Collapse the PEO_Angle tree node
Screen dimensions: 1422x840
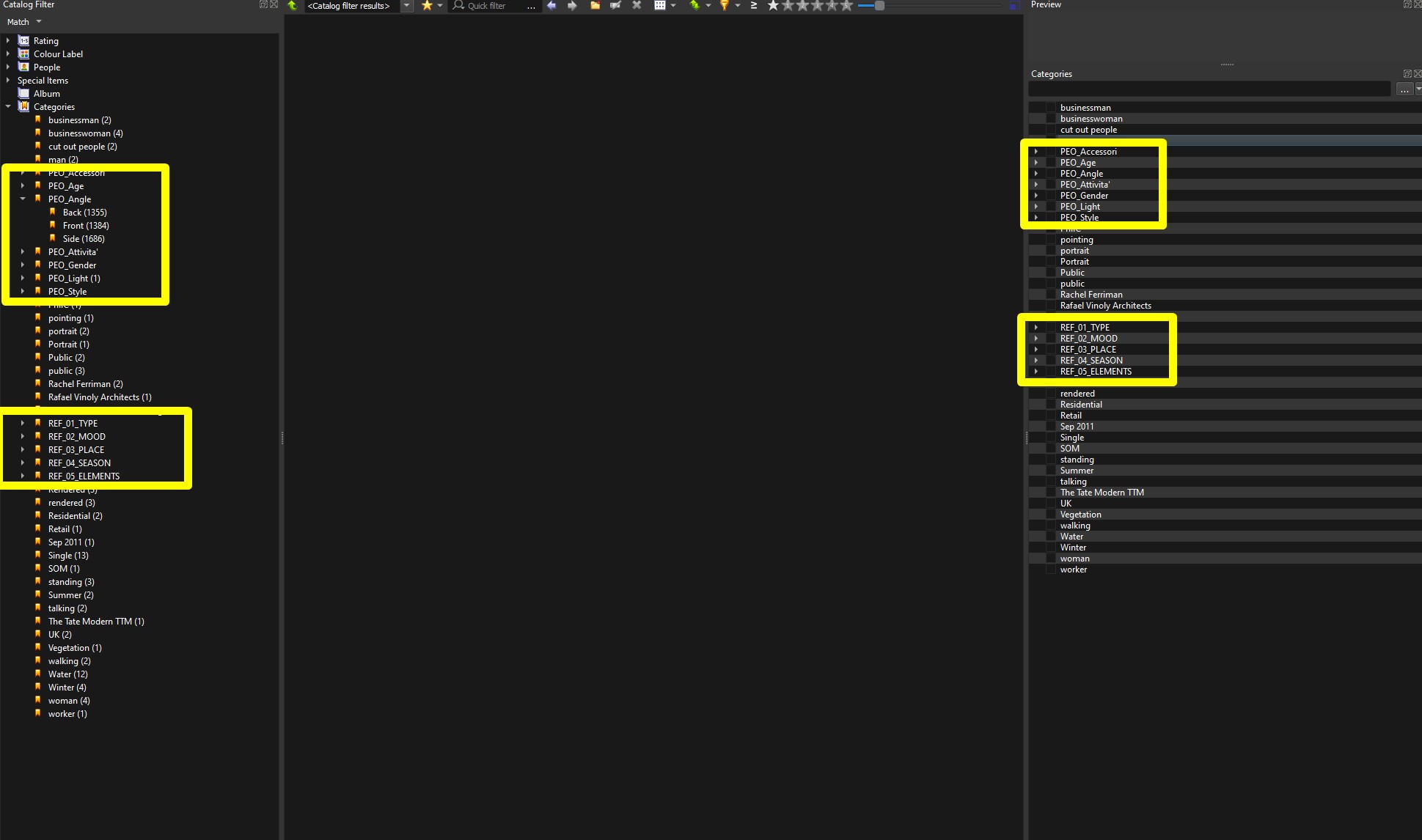pos(23,199)
